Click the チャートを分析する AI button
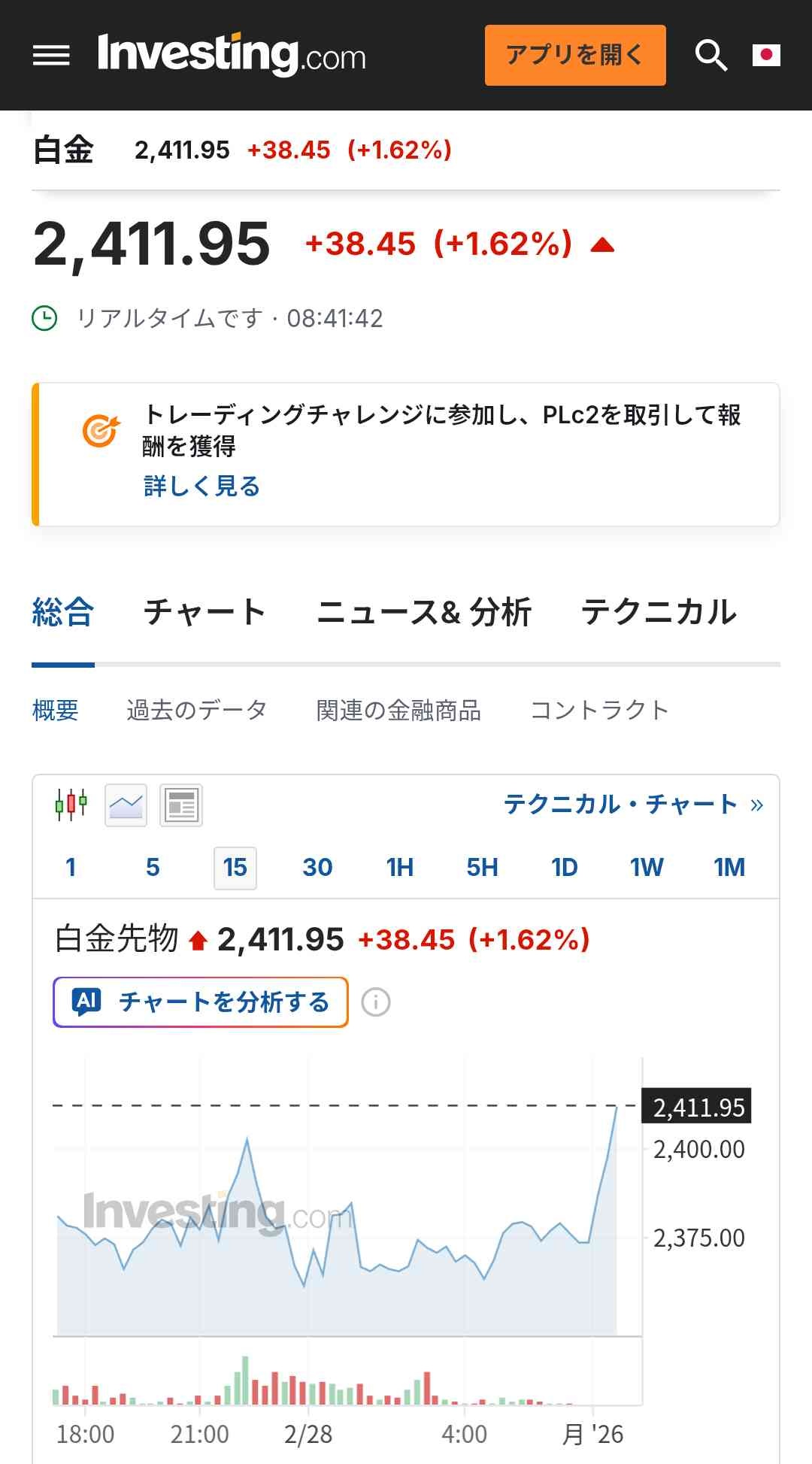812x1464 pixels. pos(201,1002)
